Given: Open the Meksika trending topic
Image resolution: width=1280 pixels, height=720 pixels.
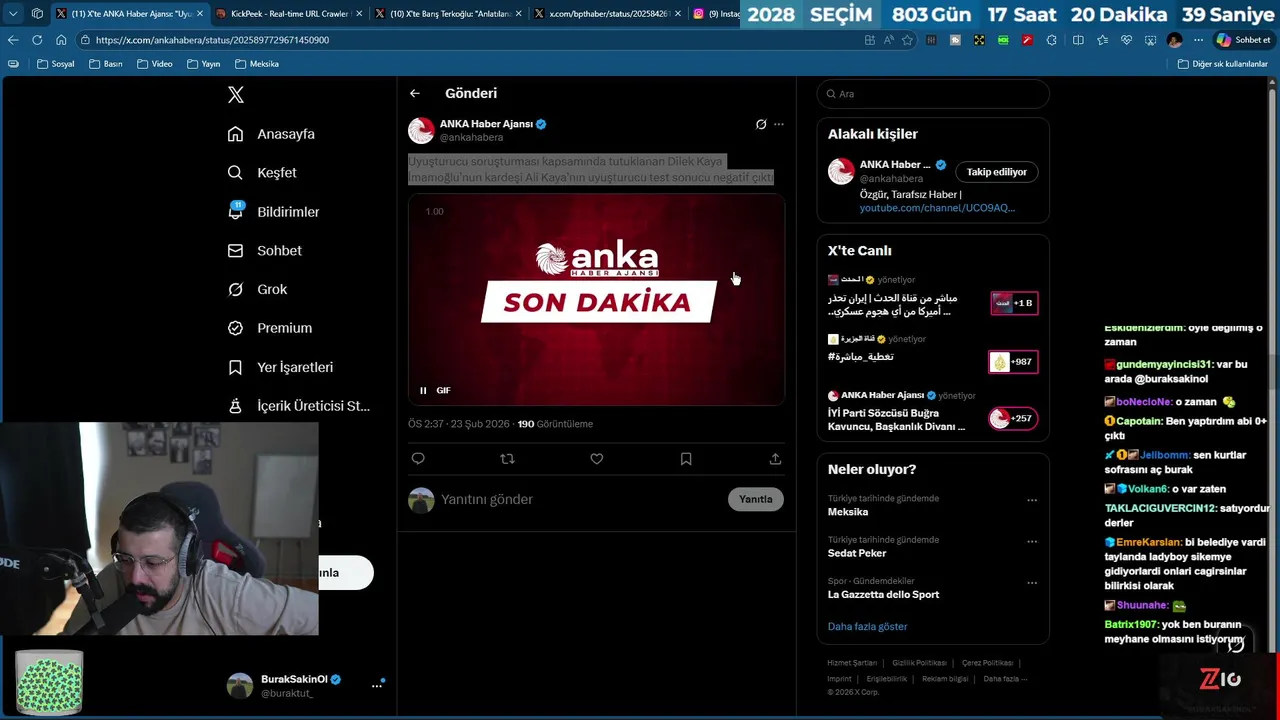Looking at the screenshot, I should click(847, 512).
